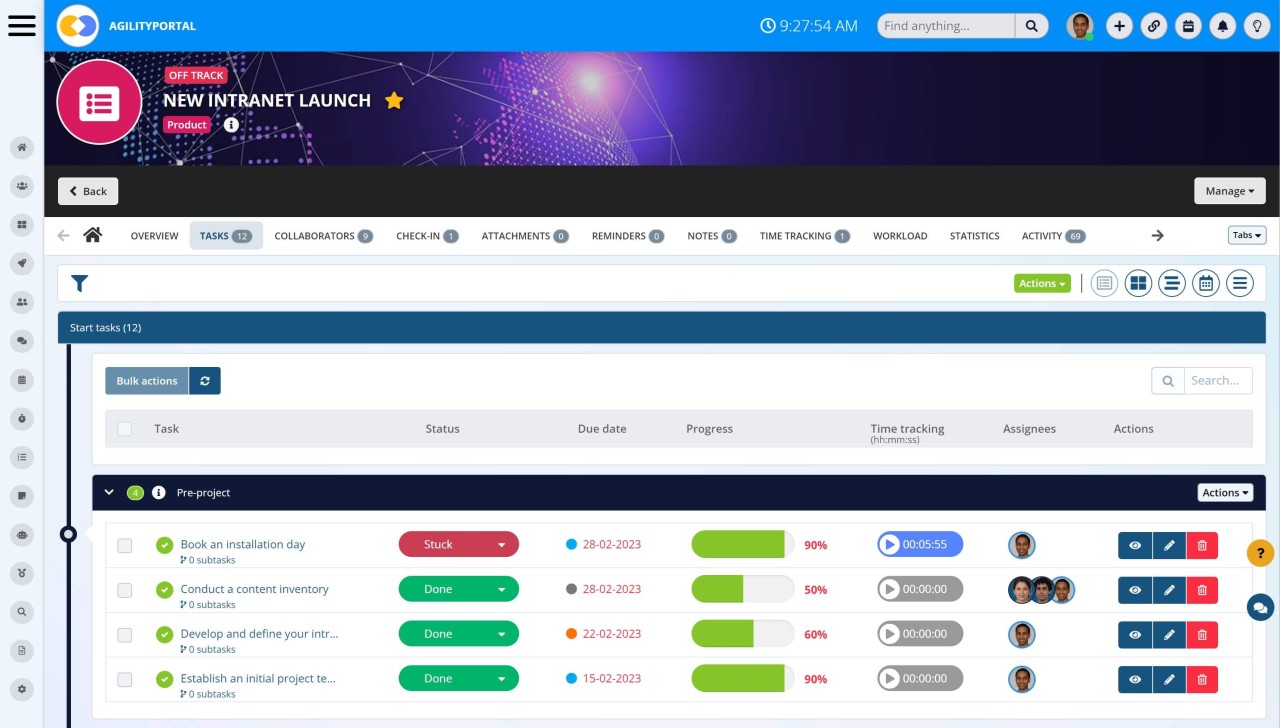Image resolution: width=1280 pixels, height=728 pixels.
Task: Select all tasks with the header checkbox
Action: tap(124, 428)
